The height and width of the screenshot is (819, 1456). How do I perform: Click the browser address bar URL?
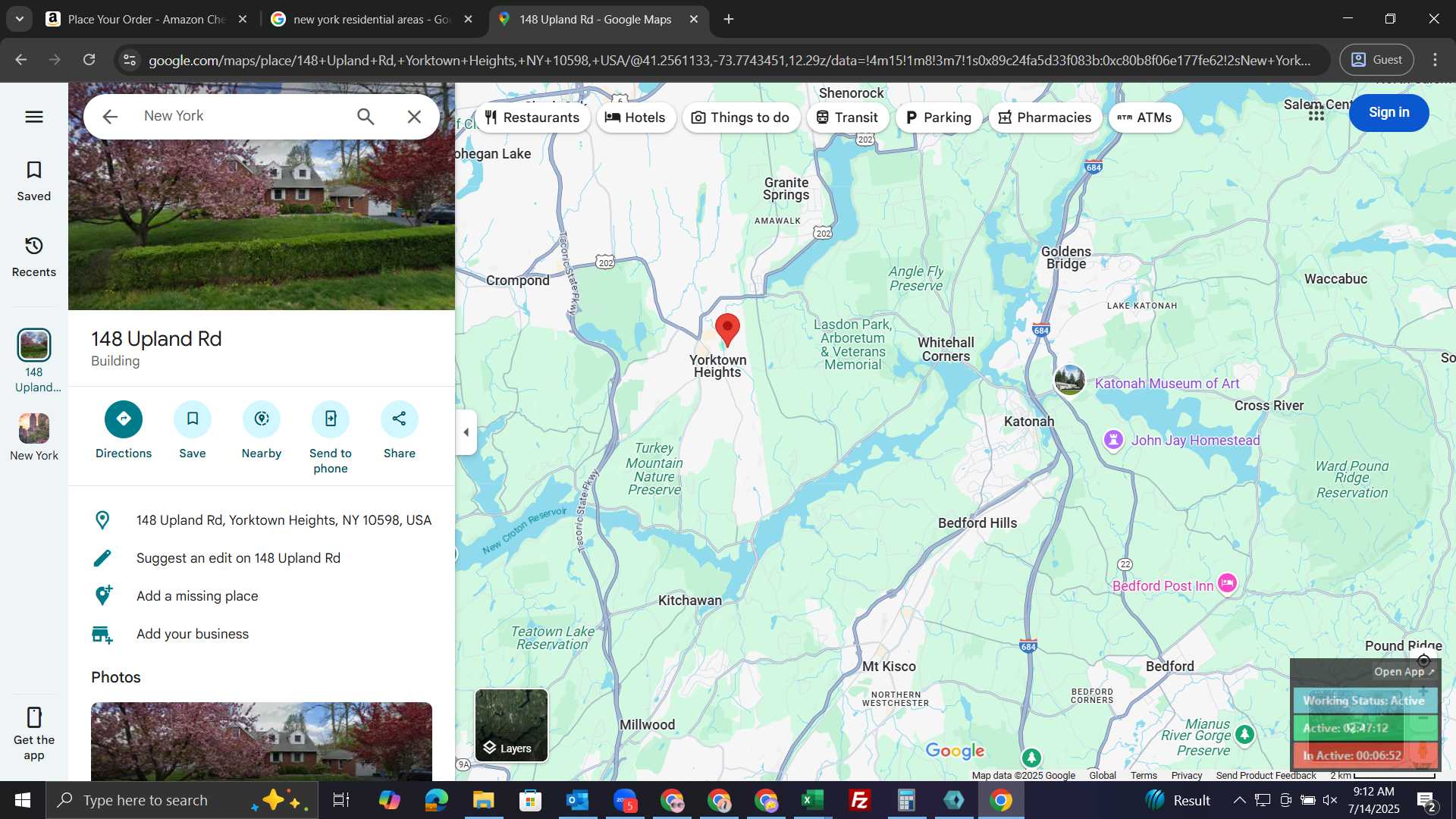(x=730, y=60)
